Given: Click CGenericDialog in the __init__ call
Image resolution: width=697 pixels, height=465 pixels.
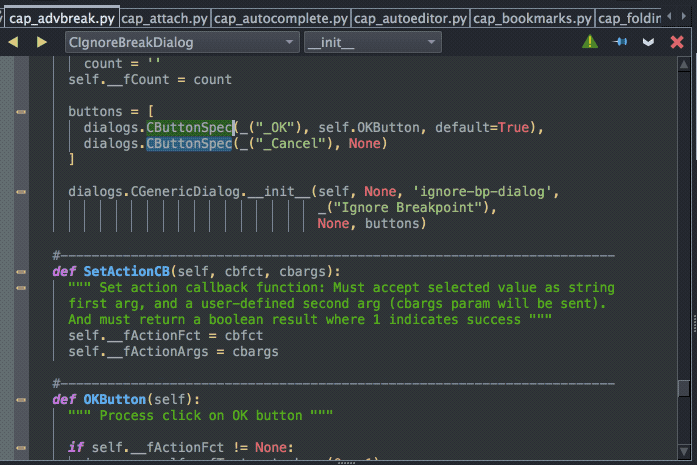Looking at the screenshot, I should tap(185, 192).
